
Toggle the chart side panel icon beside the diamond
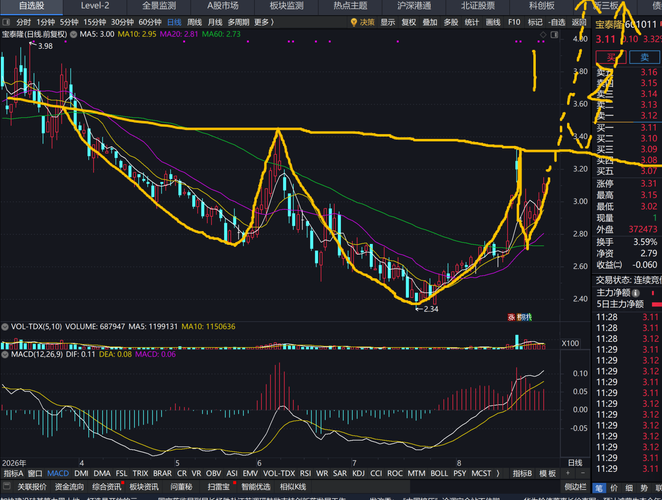click(554, 35)
